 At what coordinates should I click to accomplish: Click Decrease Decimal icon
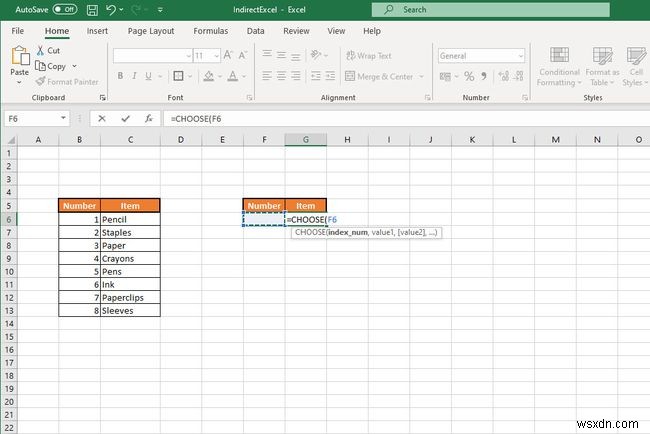tap(519, 76)
